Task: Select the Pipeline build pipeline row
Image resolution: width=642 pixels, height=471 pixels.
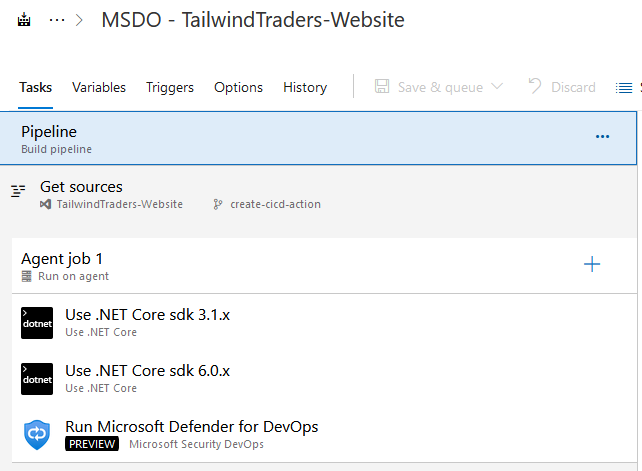Action: (x=318, y=138)
